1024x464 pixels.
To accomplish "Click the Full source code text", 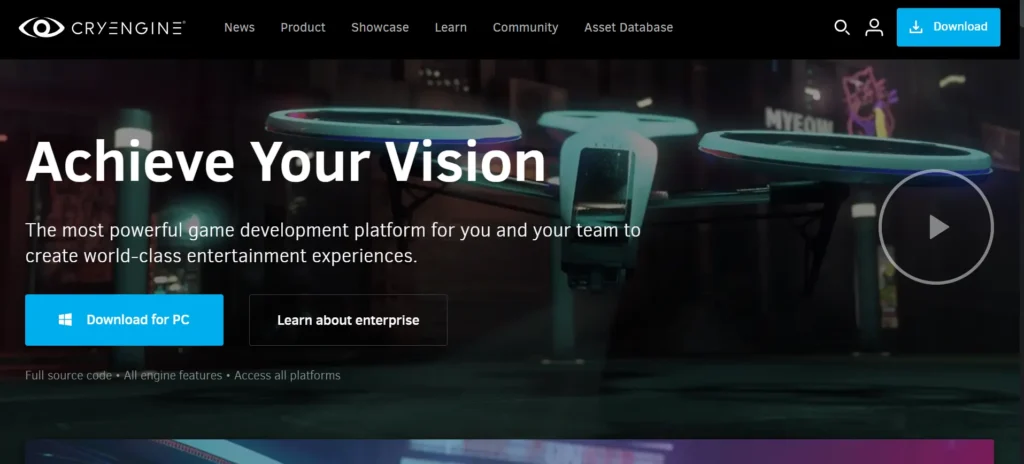I will pos(68,376).
